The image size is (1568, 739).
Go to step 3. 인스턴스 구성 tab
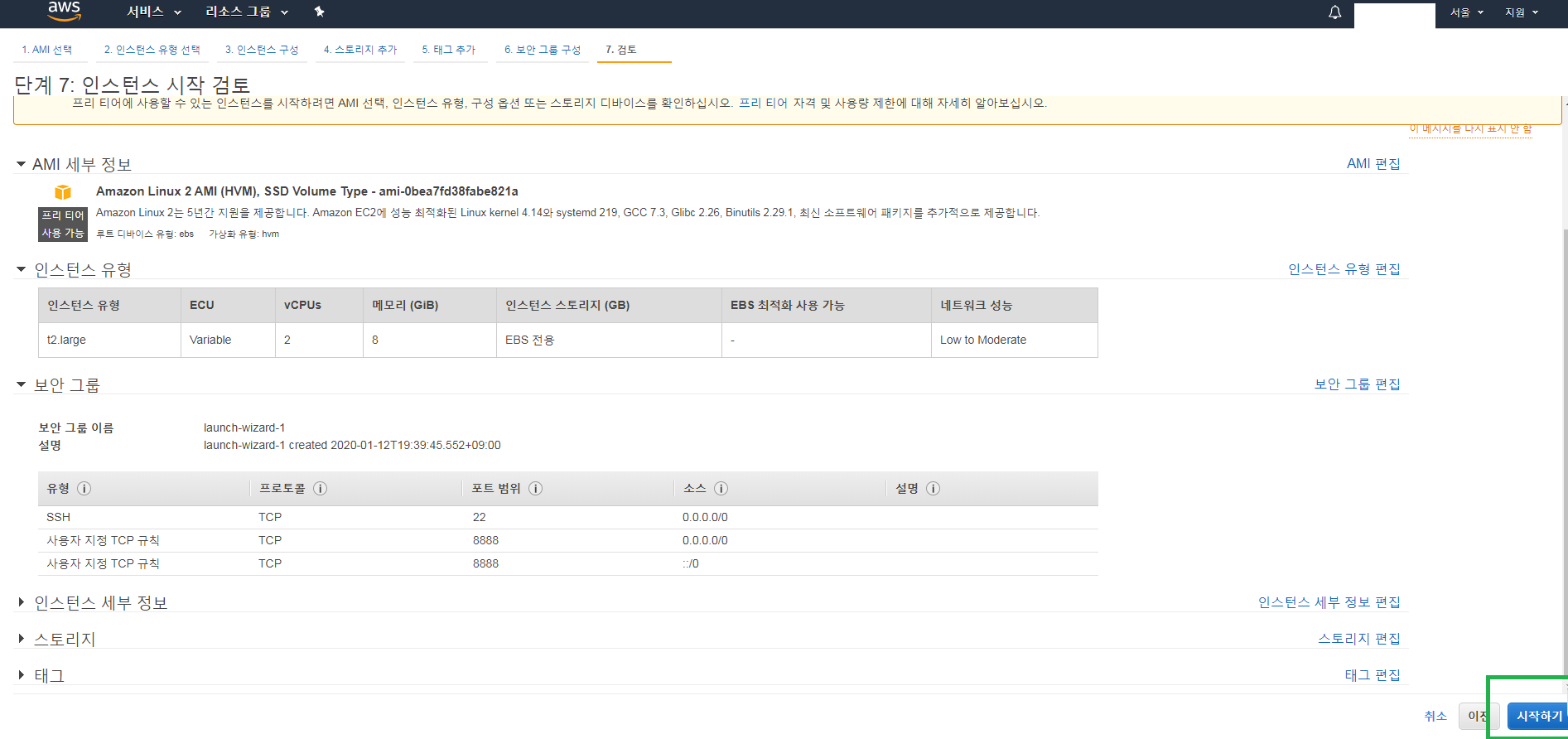tap(262, 50)
